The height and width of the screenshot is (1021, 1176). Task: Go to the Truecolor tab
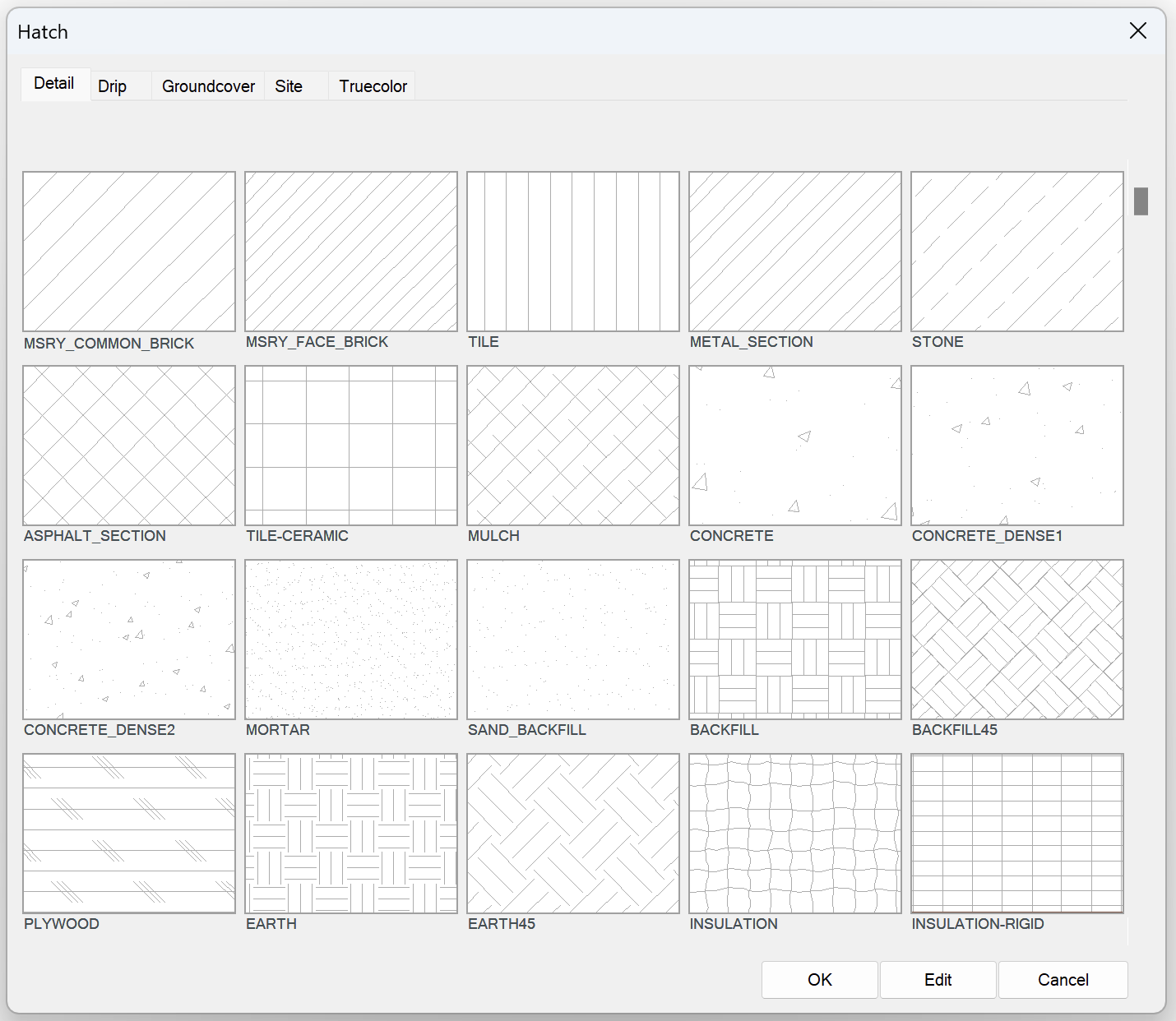coord(373,86)
